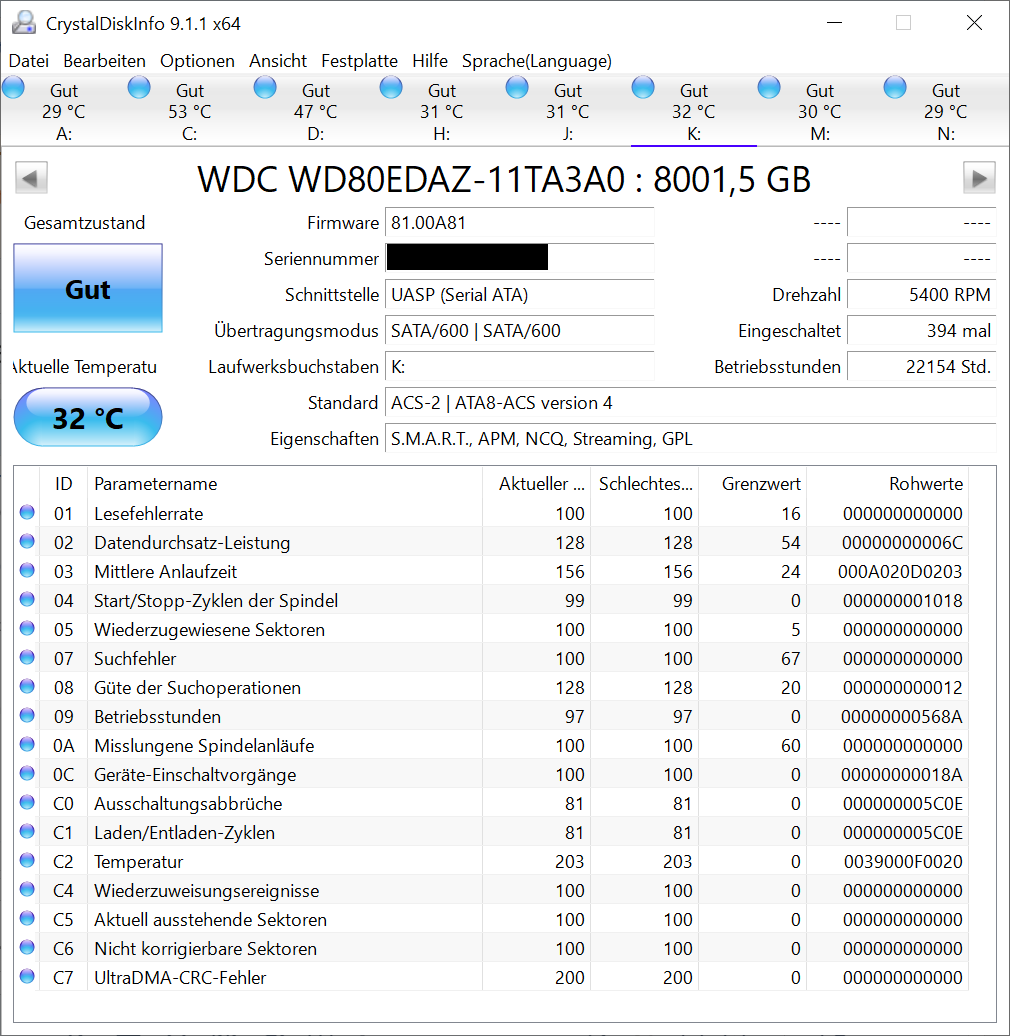Viewport: 1010px width, 1036px height.
Task: Open the Hilfe menu
Action: click(x=429, y=61)
